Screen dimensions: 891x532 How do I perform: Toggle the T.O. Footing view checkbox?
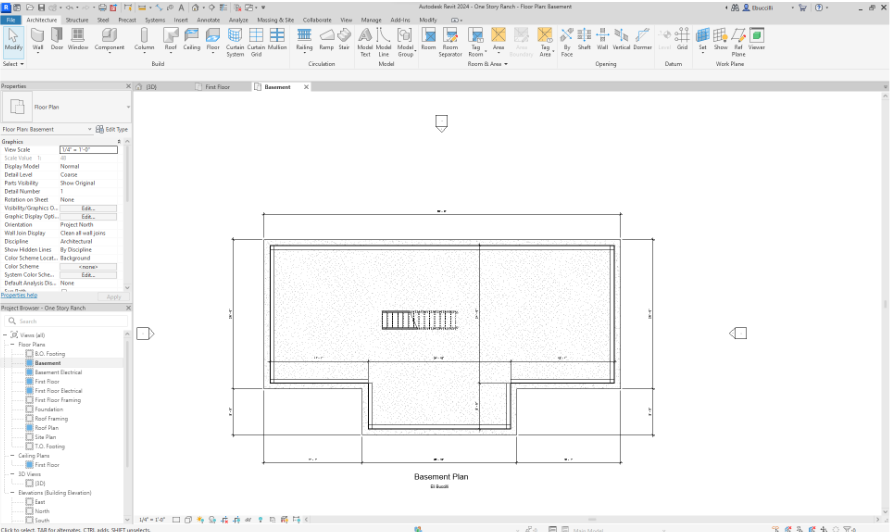tap(30, 446)
